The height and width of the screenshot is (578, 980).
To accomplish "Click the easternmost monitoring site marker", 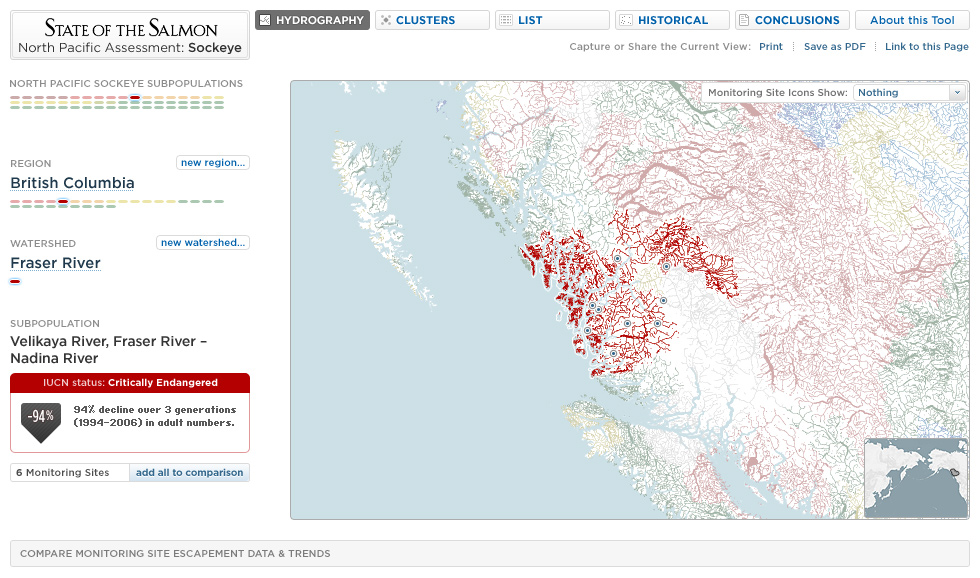I will point(667,267).
